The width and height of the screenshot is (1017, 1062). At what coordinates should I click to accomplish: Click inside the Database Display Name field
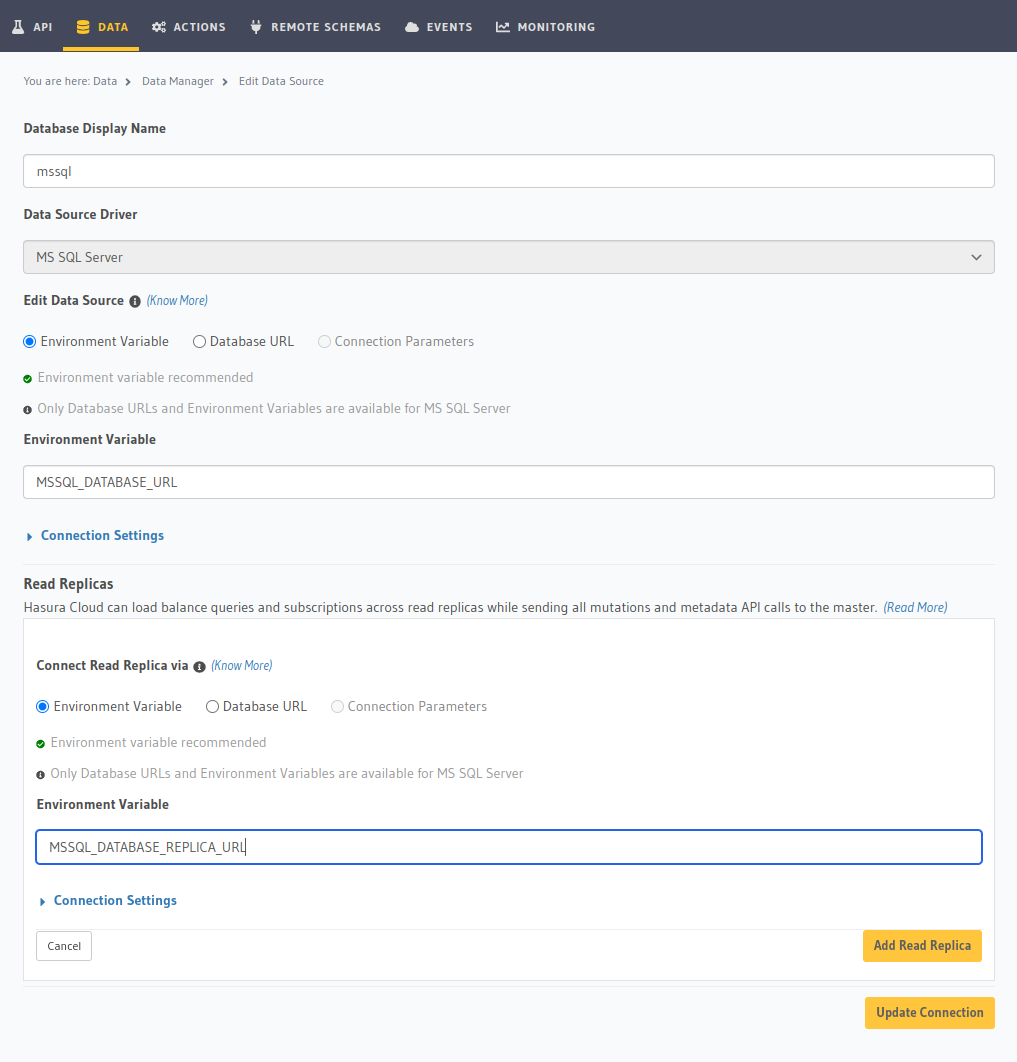point(508,171)
